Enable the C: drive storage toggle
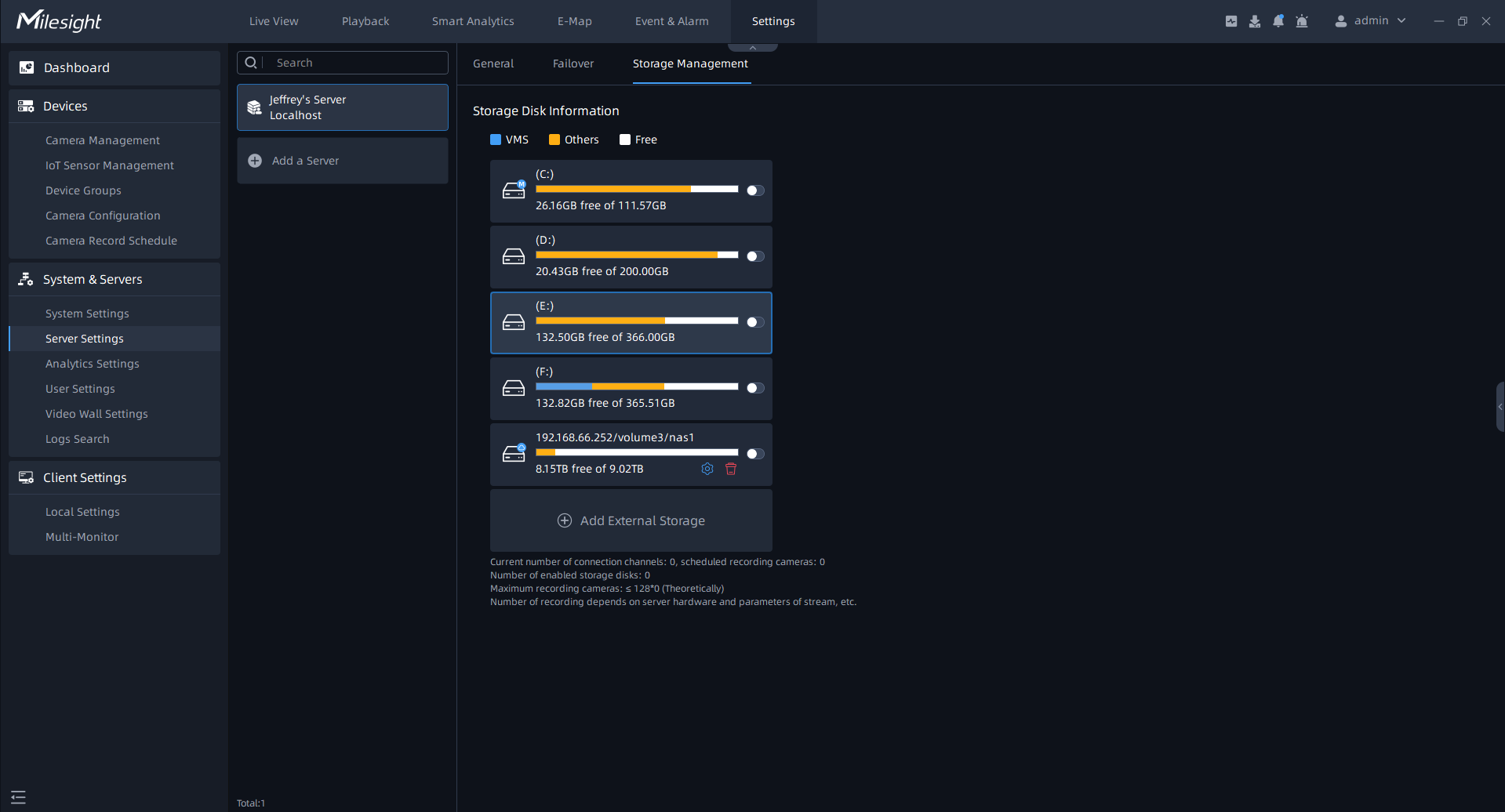1505x812 pixels. pos(755,190)
